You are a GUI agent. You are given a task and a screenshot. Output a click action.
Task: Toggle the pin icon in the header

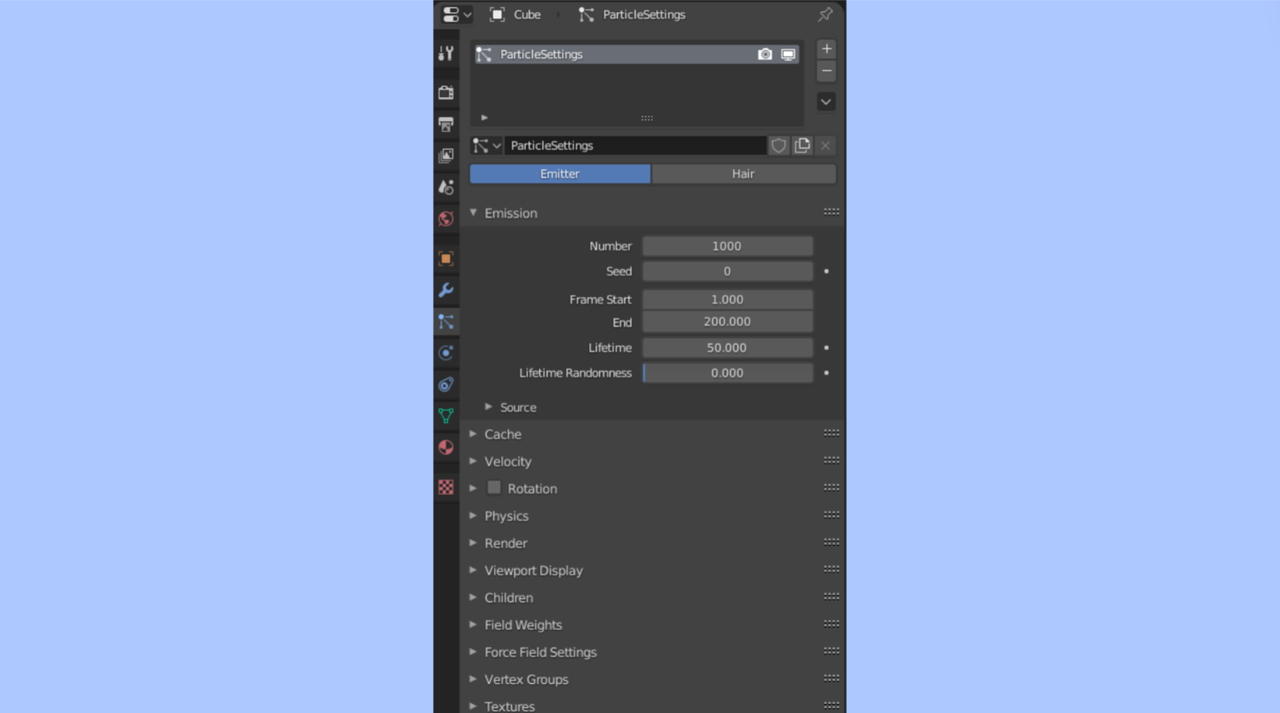click(x=825, y=14)
